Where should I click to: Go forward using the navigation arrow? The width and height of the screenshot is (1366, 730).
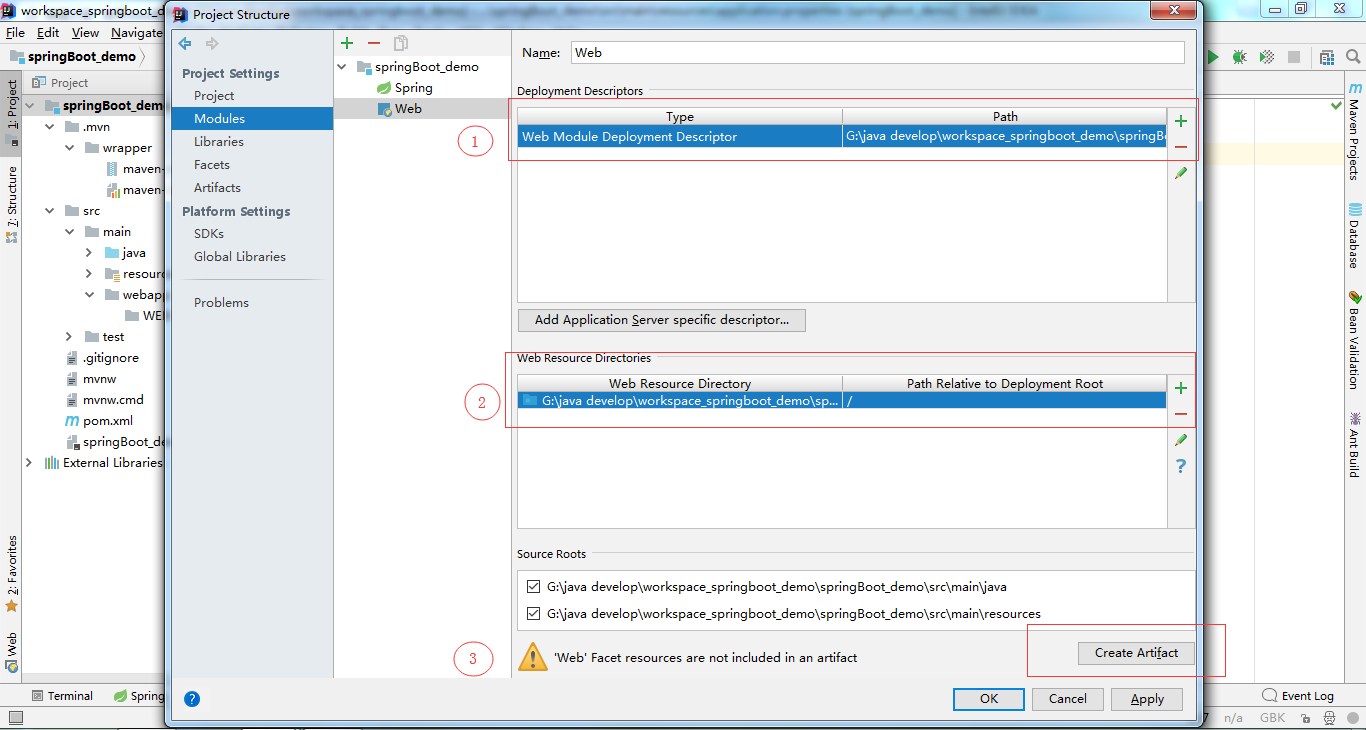(x=212, y=44)
